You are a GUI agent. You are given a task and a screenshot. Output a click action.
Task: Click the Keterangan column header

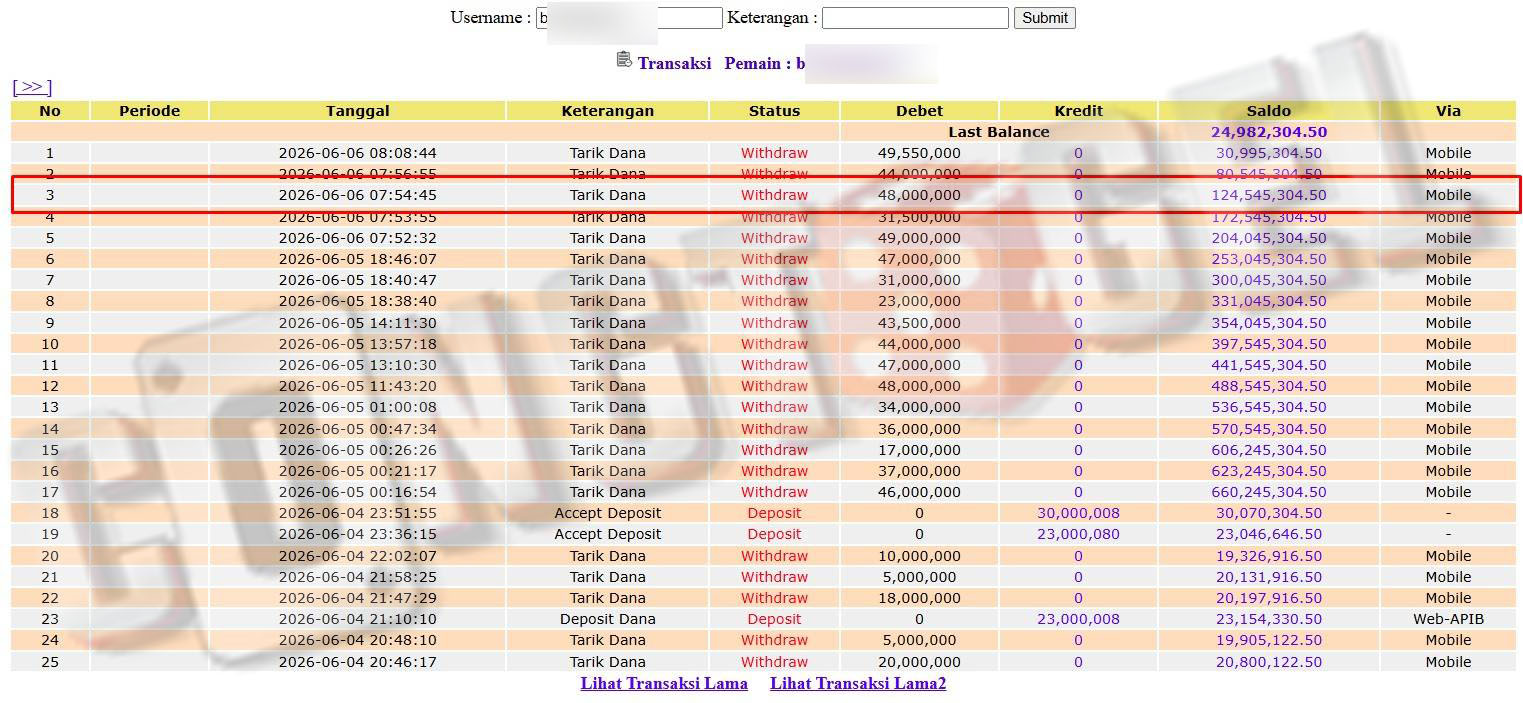tap(608, 111)
